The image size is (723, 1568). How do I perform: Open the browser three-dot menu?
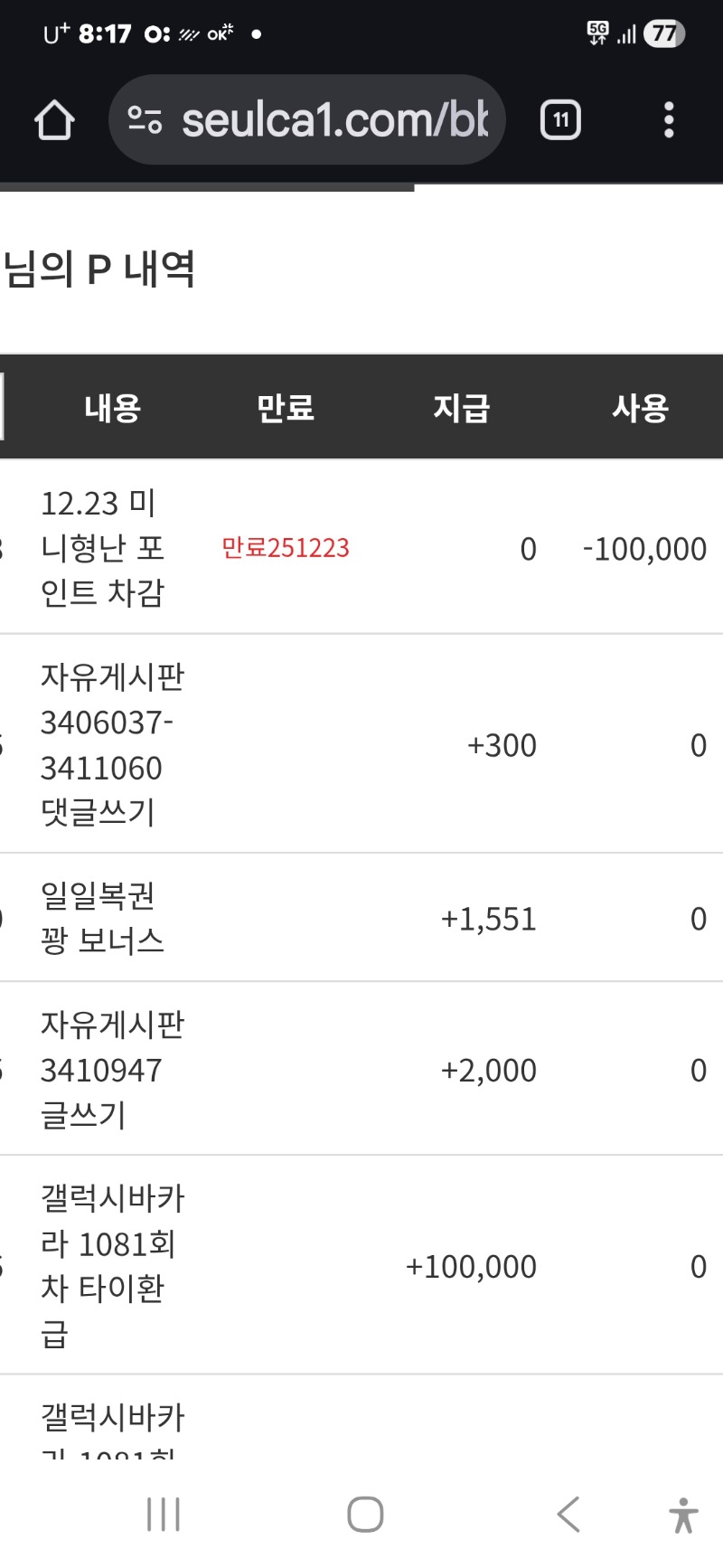tap(669, 120)
